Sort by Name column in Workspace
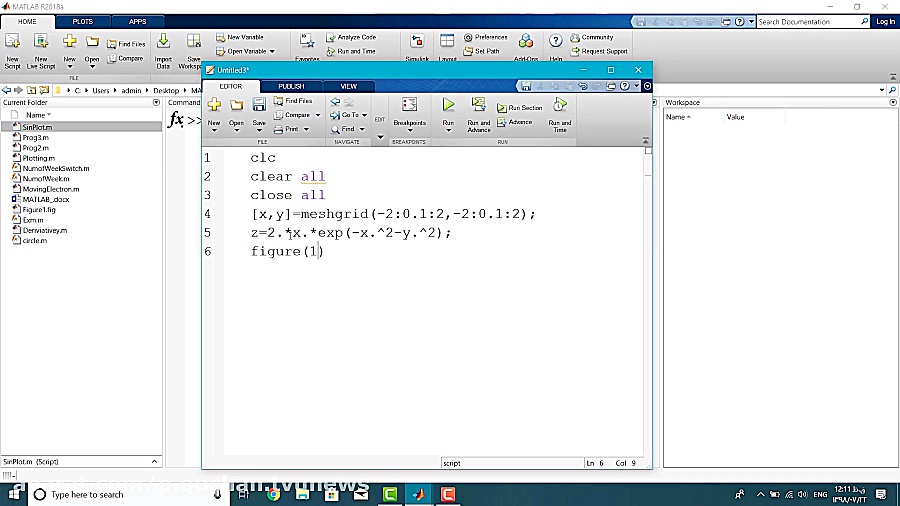Screen dimensions: 900x506 tap(678, 117)
